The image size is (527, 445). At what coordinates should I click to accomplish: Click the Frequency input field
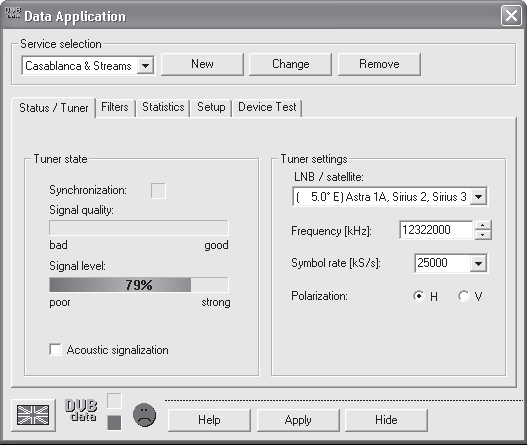(x=436, y=230)
